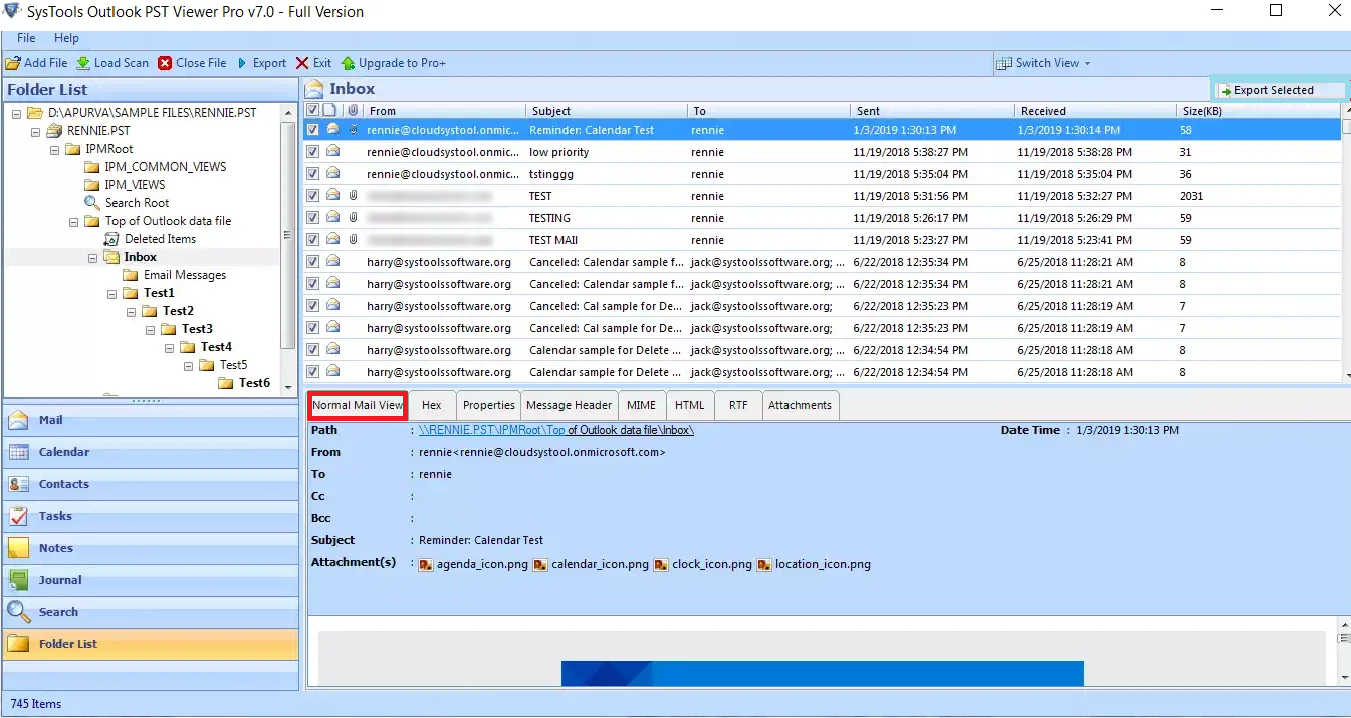Open the File menu
This screenshot has height=718, width=1351.
(26, 38)
